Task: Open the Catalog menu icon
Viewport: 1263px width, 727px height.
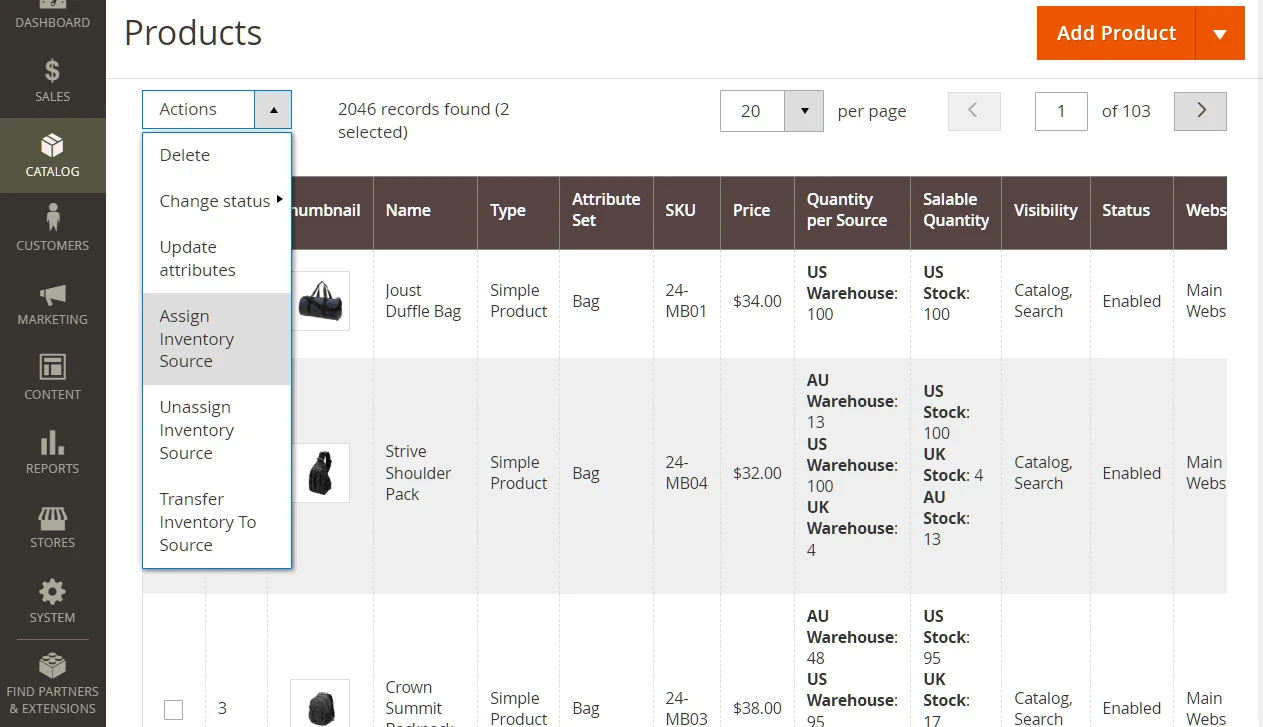Action: click(x=52, y=146)
